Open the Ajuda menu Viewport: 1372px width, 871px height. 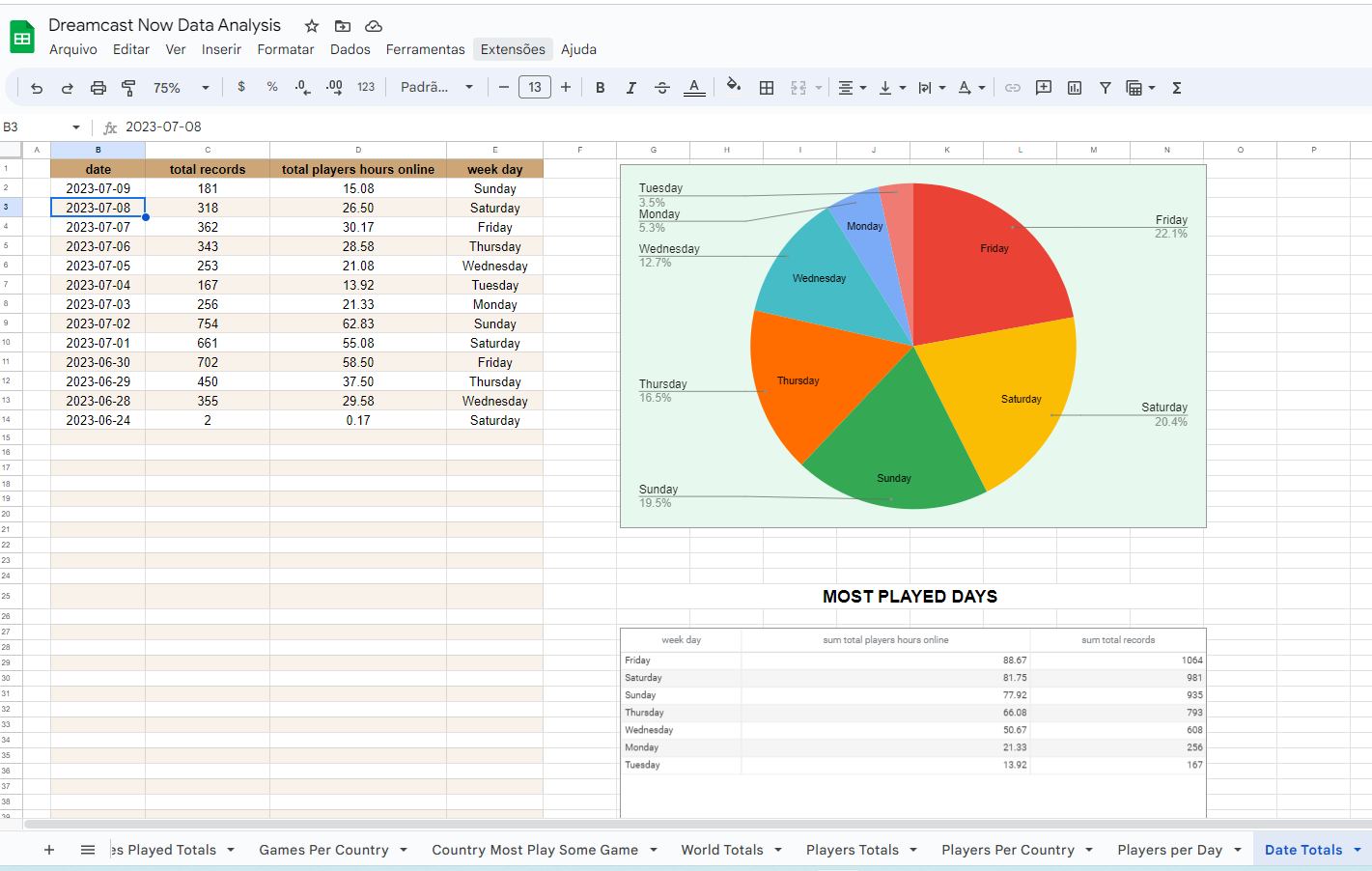pos(579,49)
